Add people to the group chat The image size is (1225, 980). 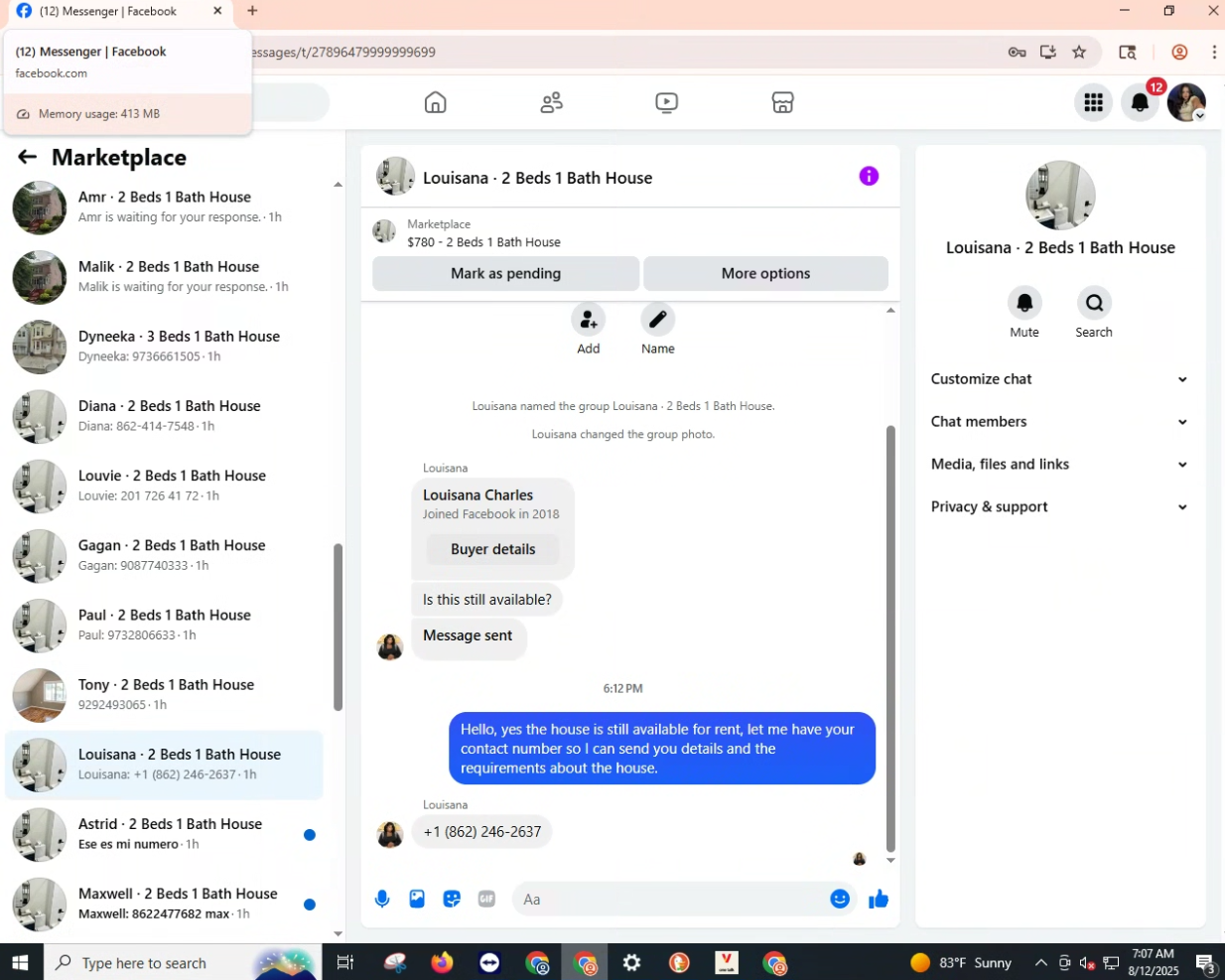(588, 320)
